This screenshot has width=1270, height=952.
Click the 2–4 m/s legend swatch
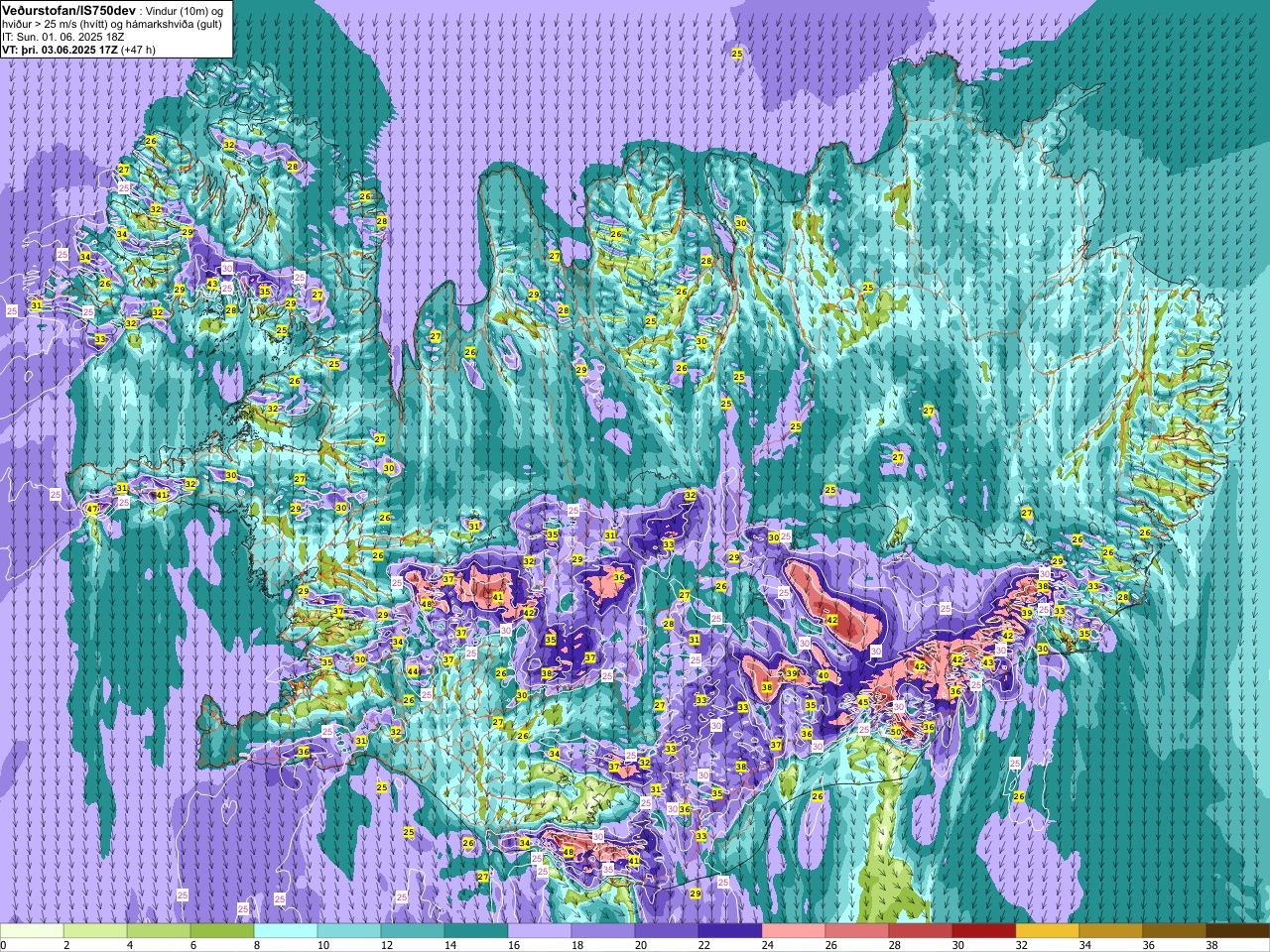95,931
